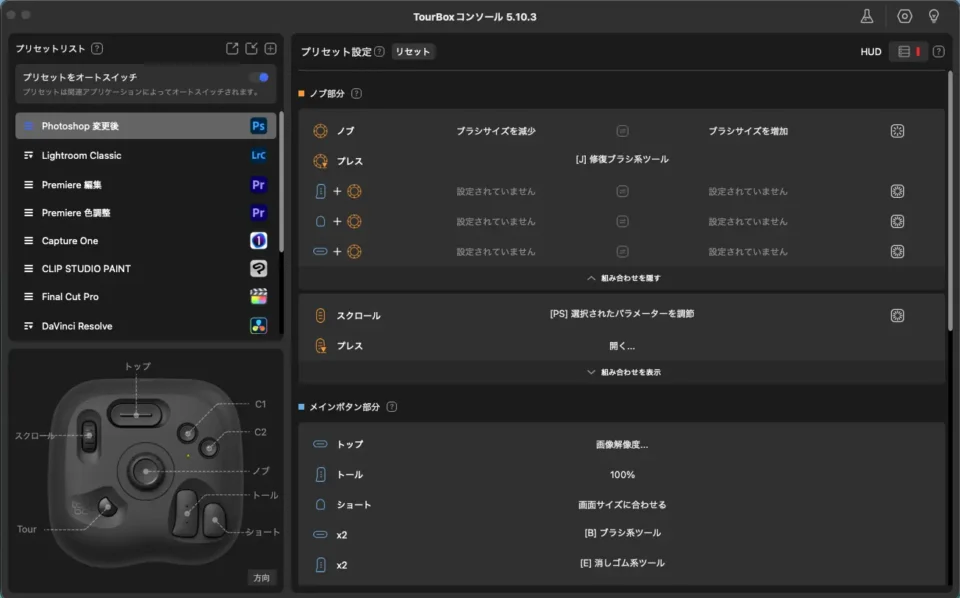Image resolution: width=960 pixels, height=598 pixels.
Task: Click the dice icon next to ブラシサイズを増加
Action: pyautogui.click(x=897, y=130)
